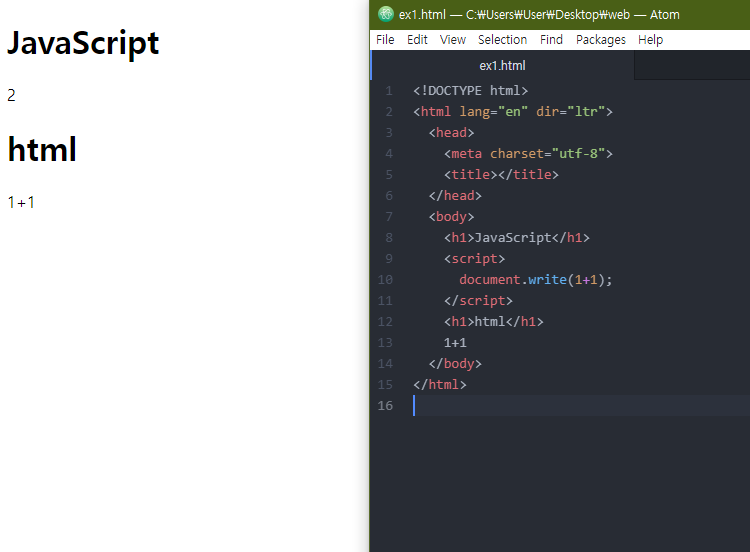Click the <h1>JavaScript</h1> code line
The width and height of the screenshot is (750, 552).
pyautogui.click(x=517, y=238)
